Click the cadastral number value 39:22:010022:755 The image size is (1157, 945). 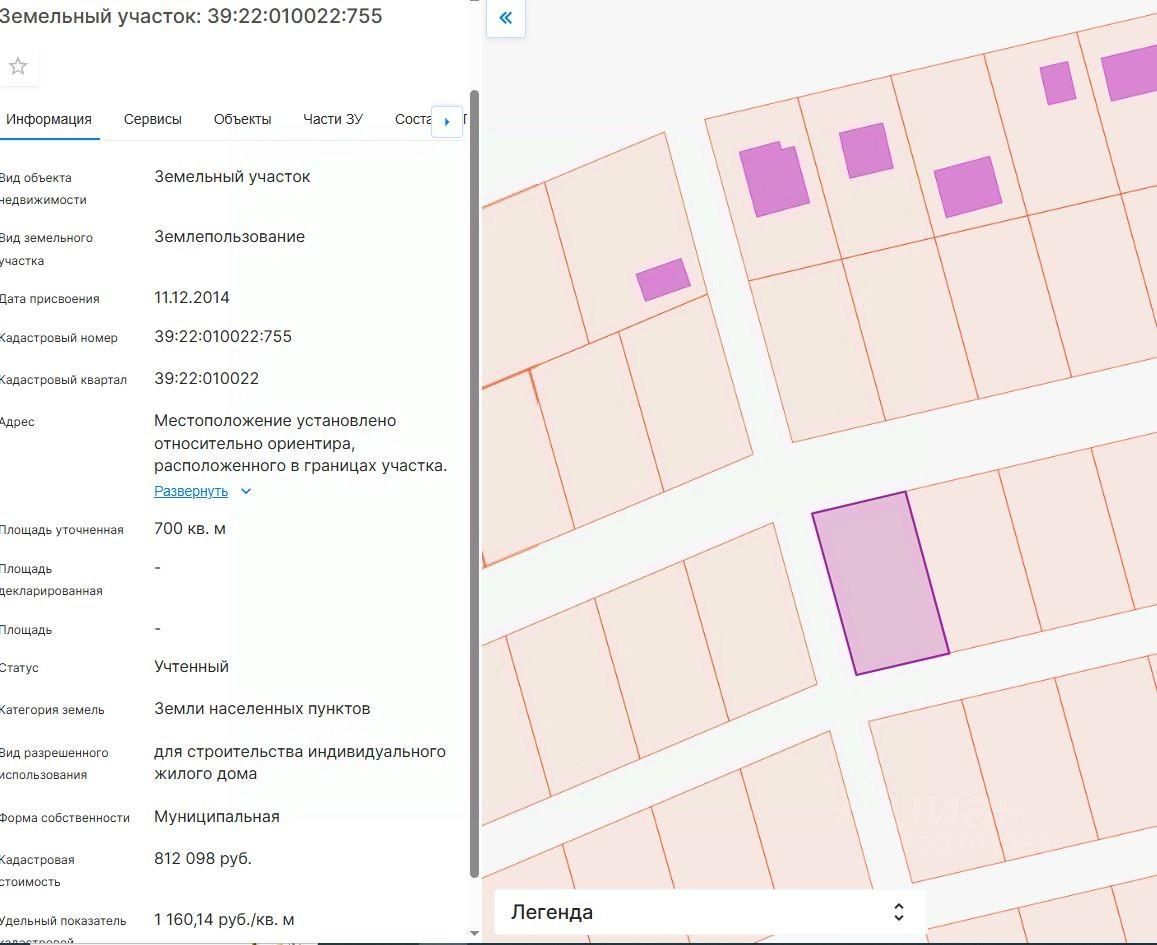click(223, 337)
